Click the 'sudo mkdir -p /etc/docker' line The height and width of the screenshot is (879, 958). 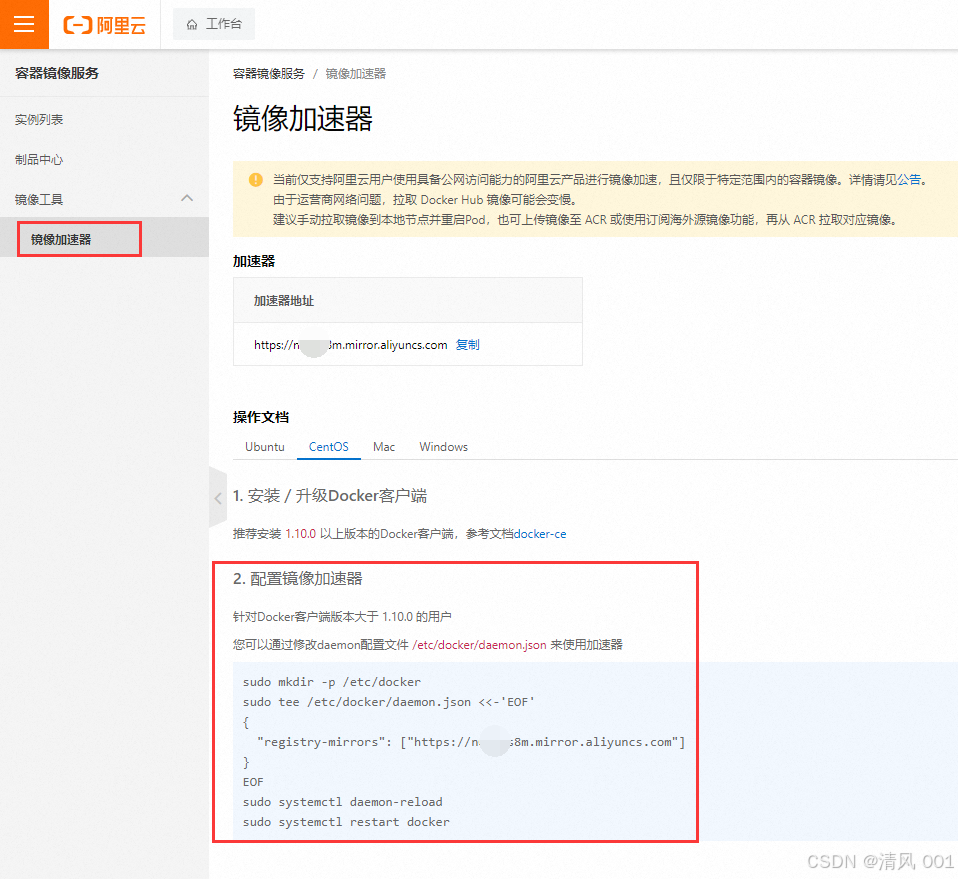pos(332,682)
